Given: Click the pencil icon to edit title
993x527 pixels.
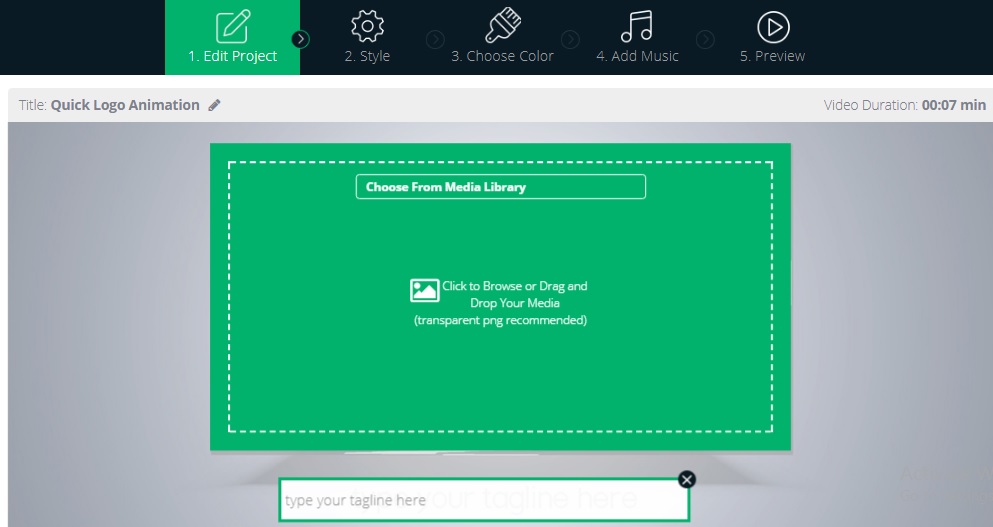Looking at the screenshot, I should pyautogui.click(x=215, y=105).
